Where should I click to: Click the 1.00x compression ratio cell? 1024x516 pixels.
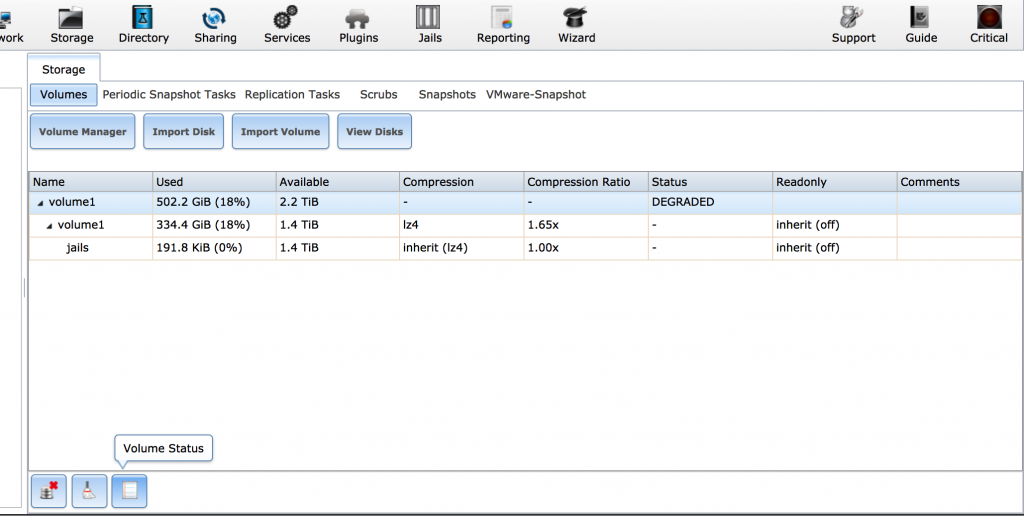coord(586,248)
